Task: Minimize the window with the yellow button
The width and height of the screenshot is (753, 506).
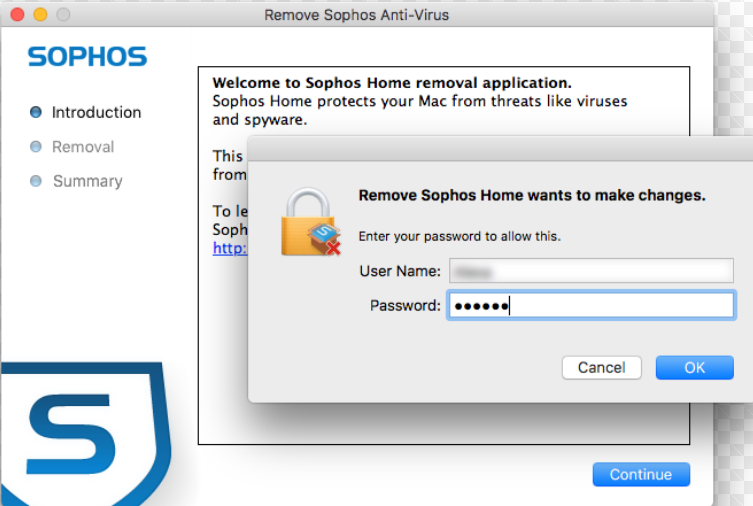Action: click(41, 15)
